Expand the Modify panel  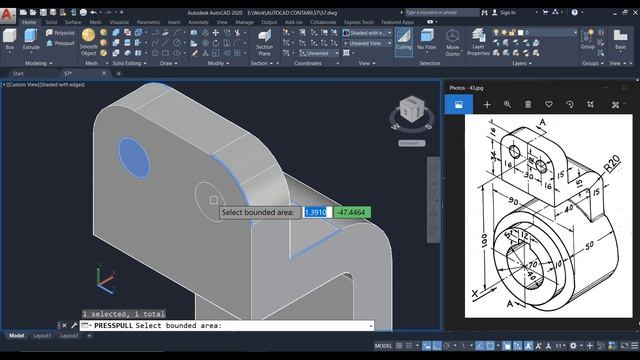pyautogui.click(x=218, y=63)
